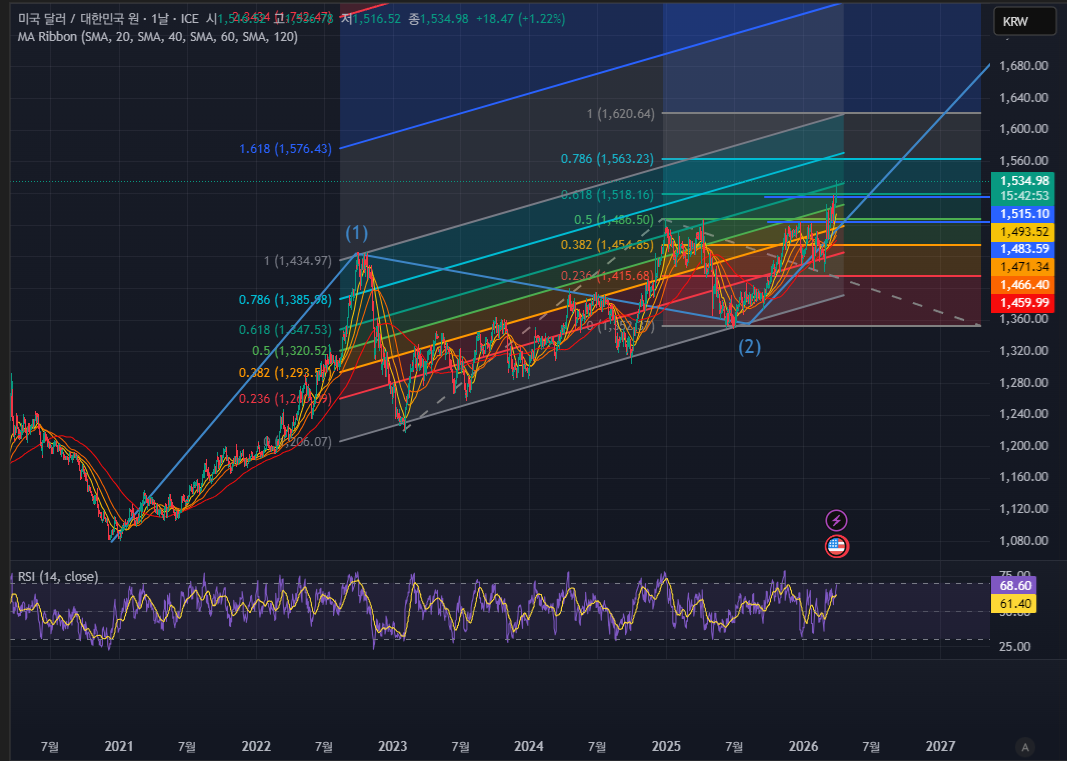
Task: Click the purple 68.60 RSI value label
Action: tap(1014, 585)
